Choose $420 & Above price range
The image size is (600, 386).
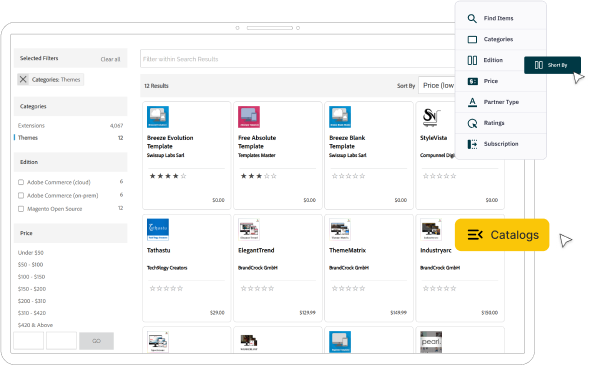pos(35,325)
